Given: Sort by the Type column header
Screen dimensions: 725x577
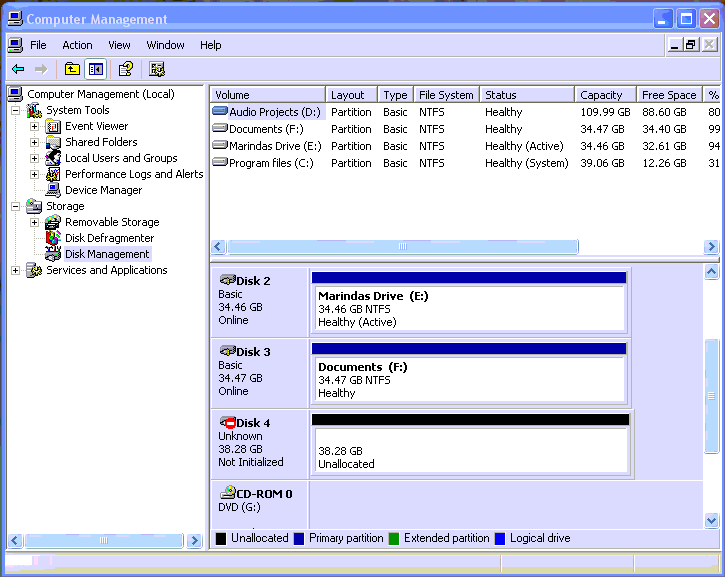Looking at the screenshot, I should [396, 95].
